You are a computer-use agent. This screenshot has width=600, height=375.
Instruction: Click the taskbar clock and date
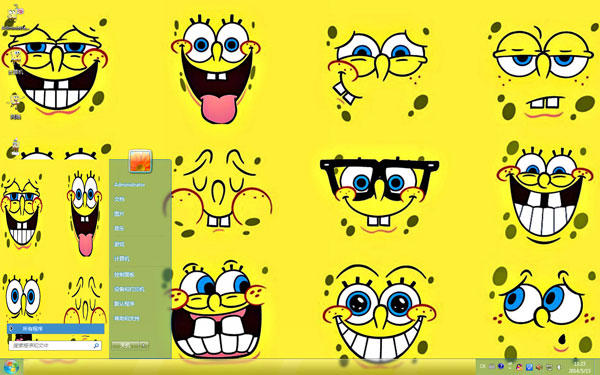pos(580,367)
